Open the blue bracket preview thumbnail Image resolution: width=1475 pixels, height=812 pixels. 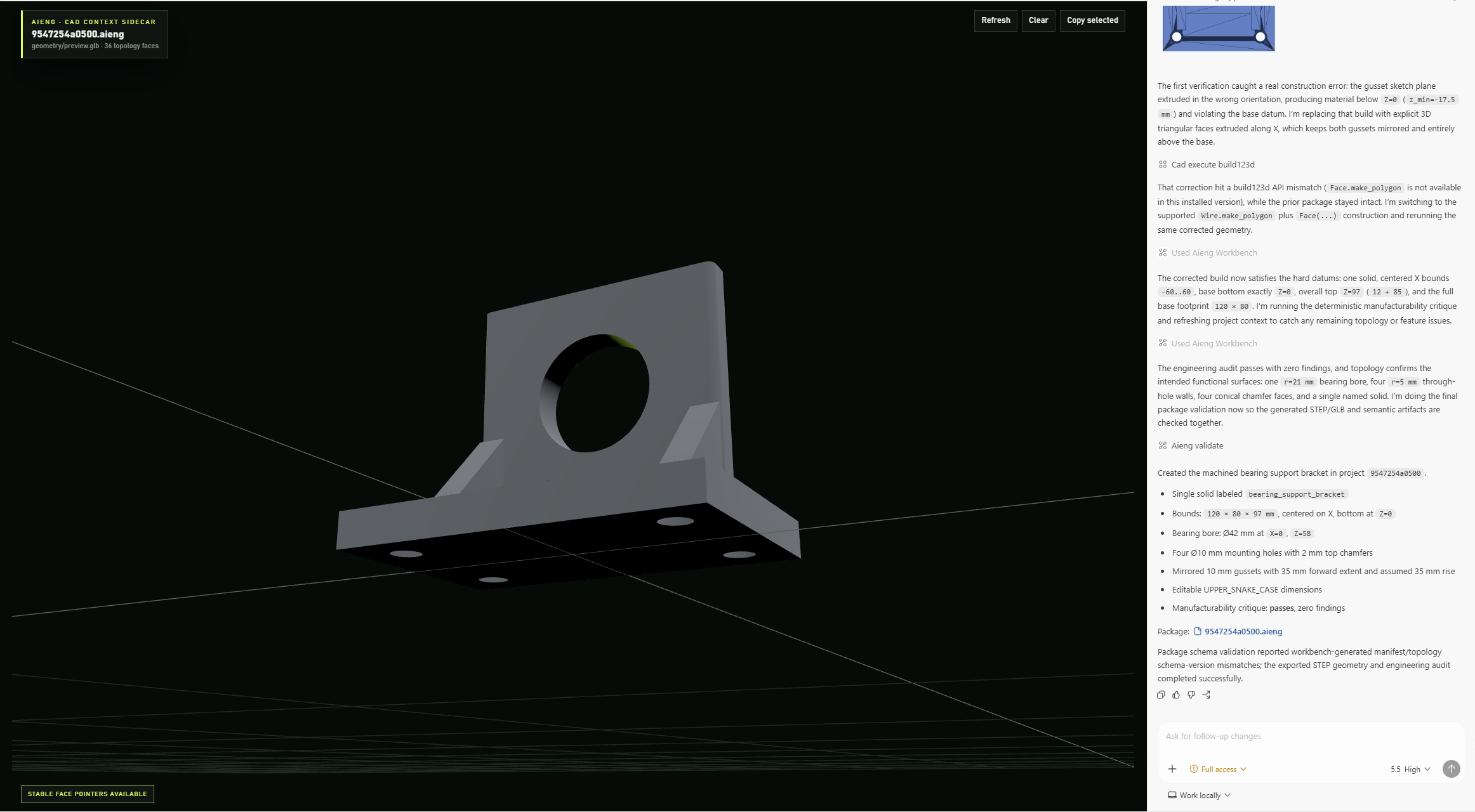coord(1218,28)
